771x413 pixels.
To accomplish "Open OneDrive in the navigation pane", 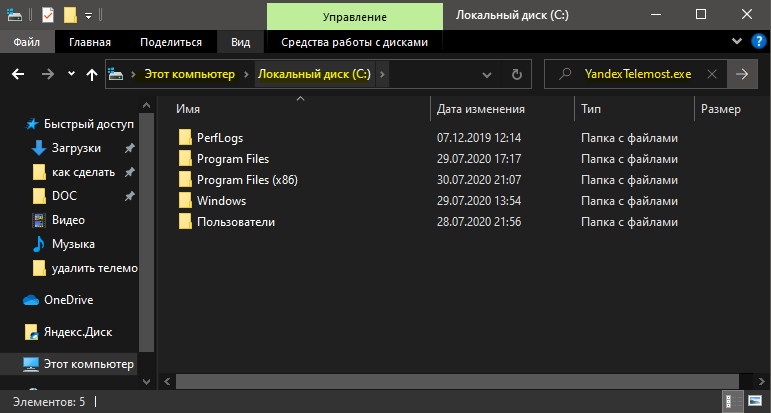I will pos(68,300).
